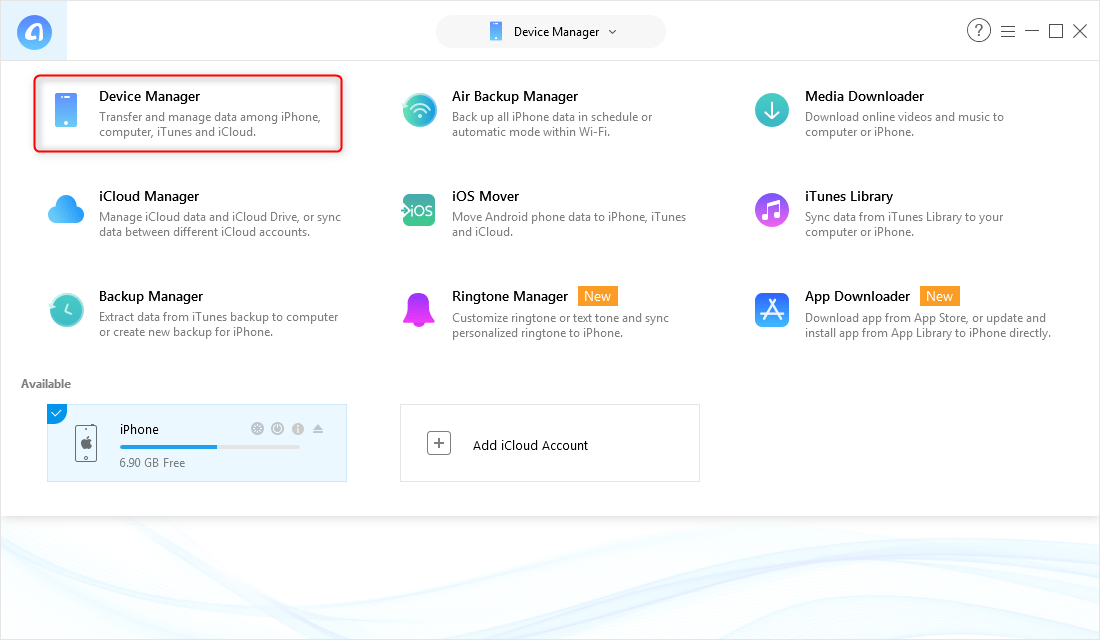Image resolution: width=1100 pixels, height=640 pixels.
Task: Click the plus icon for iCloud account
Action: 439,443
